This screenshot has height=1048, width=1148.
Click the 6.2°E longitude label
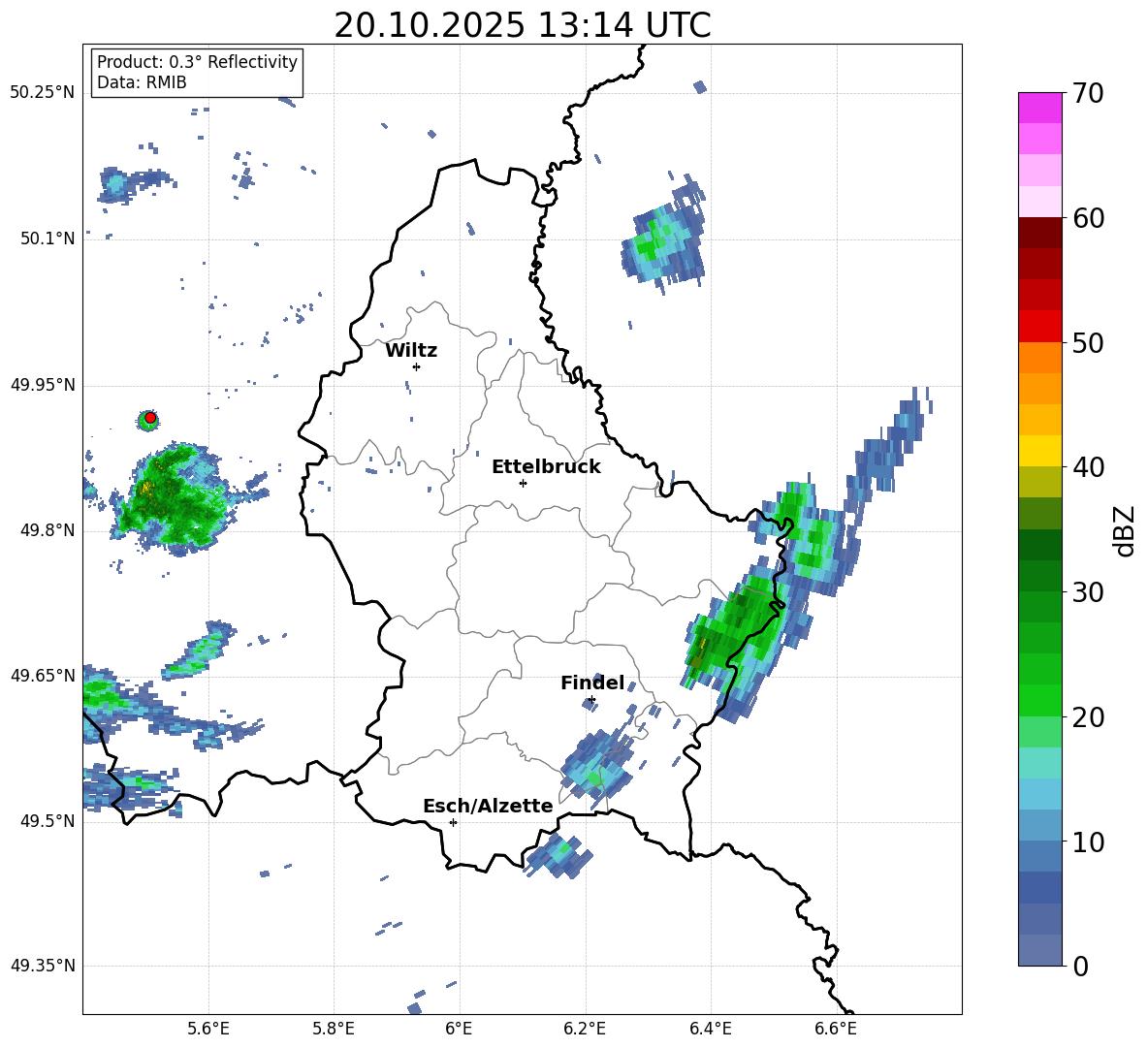click(585, 1029)
